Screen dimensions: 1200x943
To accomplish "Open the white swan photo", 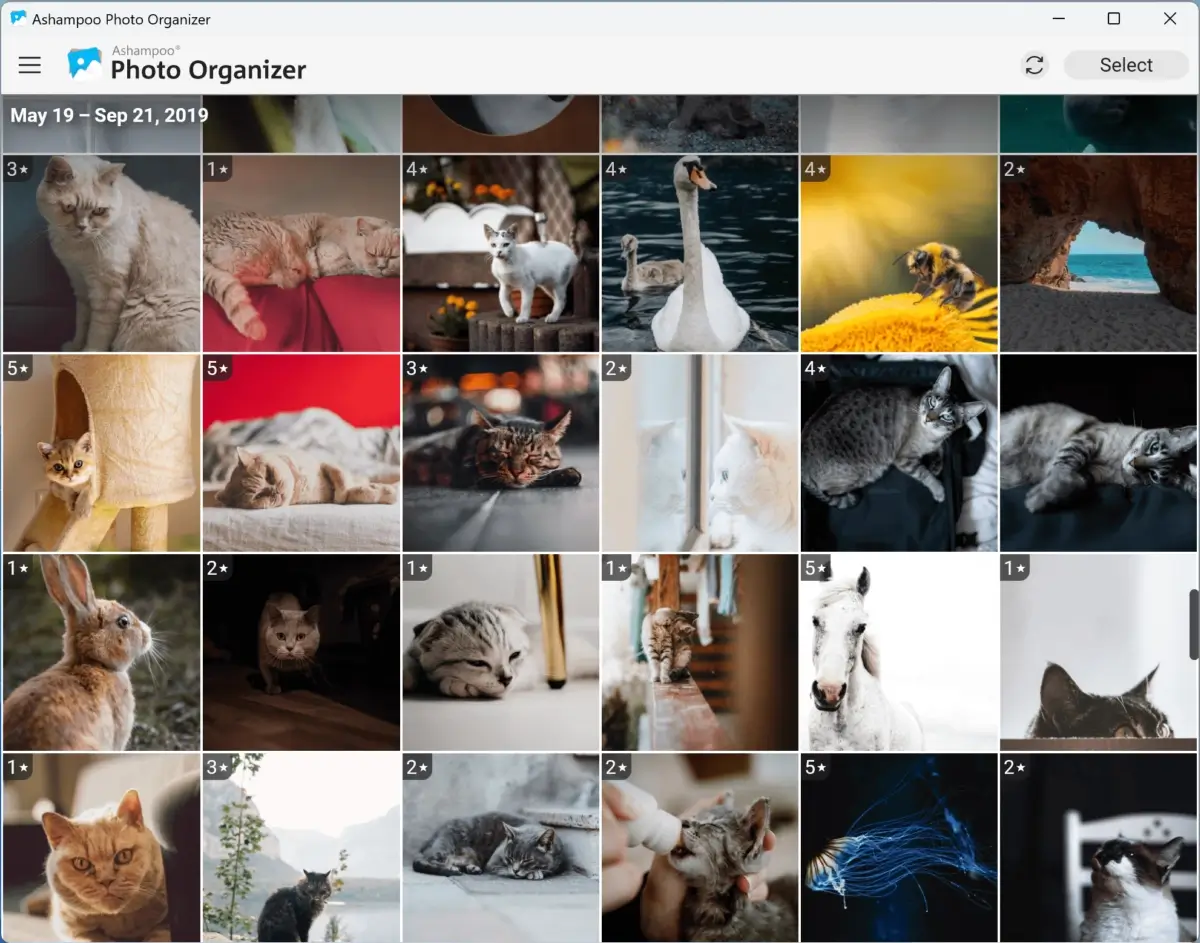I will click(x=699, y=253).
